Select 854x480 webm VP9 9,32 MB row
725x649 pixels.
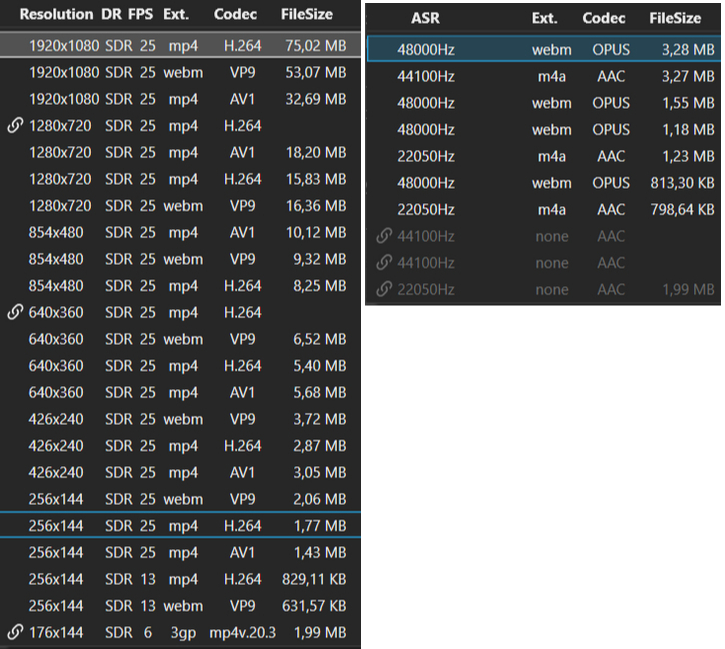click(180, 259)
